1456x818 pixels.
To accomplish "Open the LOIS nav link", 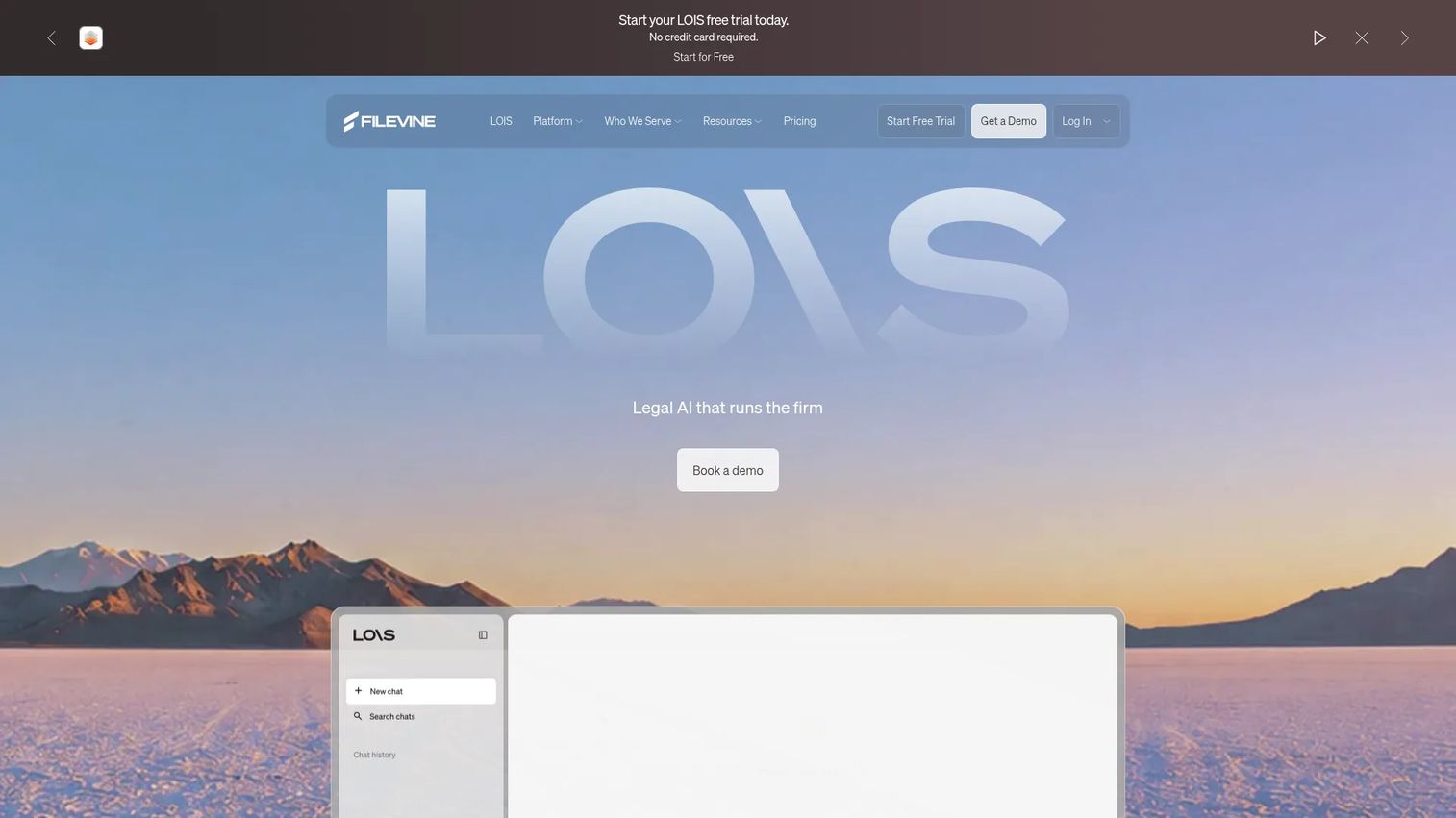I will [501, 121].
